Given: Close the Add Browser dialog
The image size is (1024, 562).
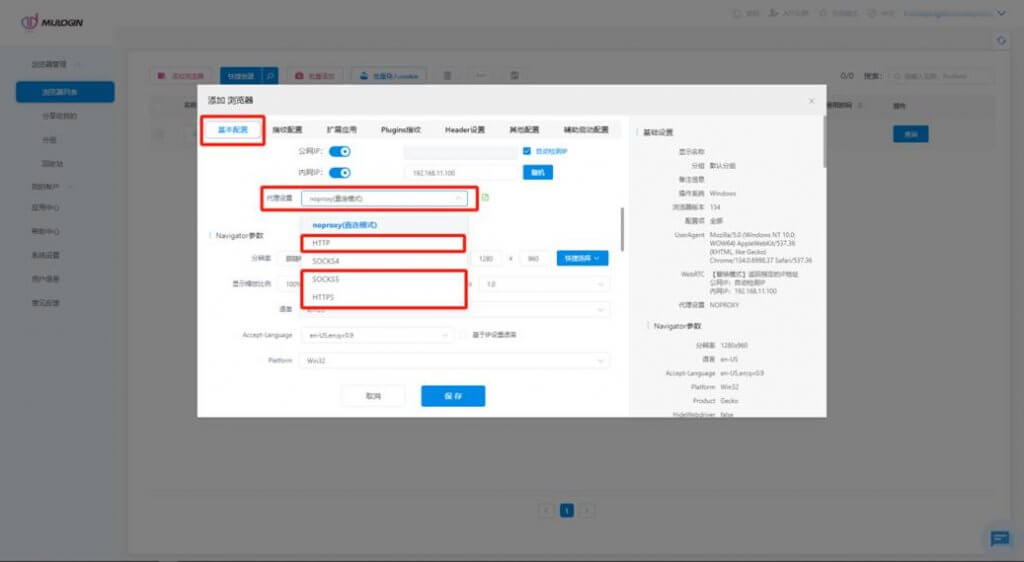Looking at the screenshot, I should (x=811, y=101).
